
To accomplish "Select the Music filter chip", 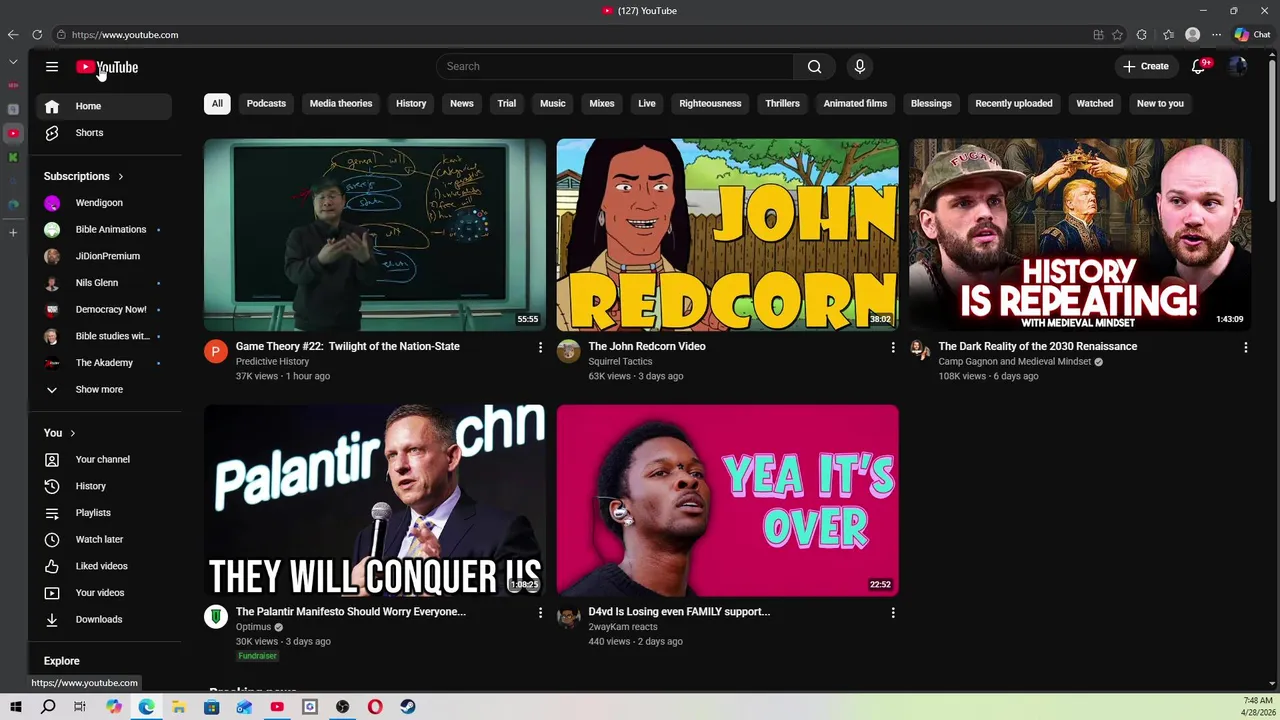I will coord(553,104).
